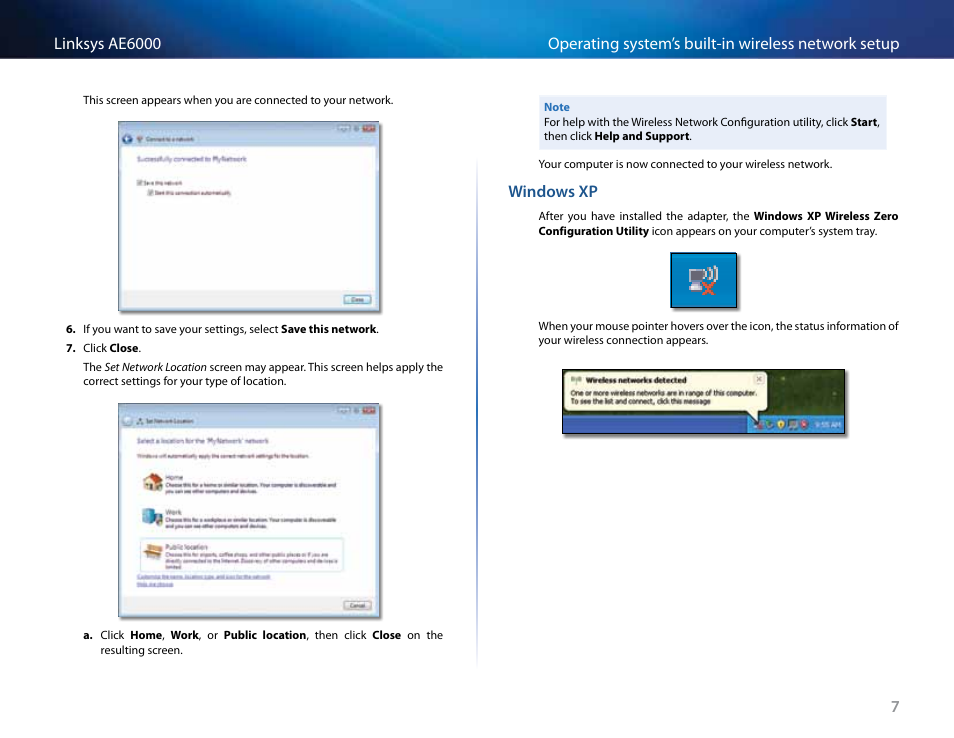Click the red shield tray icon
The image size is (954, 738).
[804, 424]
